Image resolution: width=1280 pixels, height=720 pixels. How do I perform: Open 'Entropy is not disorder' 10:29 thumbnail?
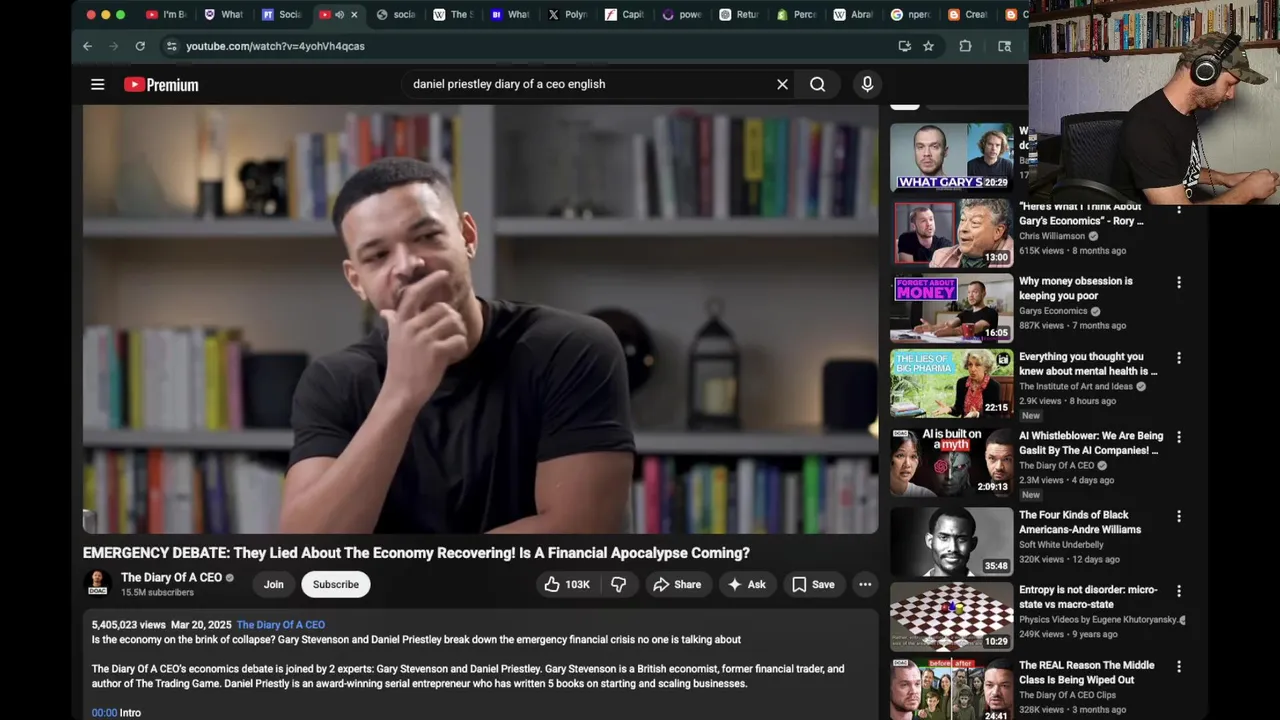coord(952,617)
